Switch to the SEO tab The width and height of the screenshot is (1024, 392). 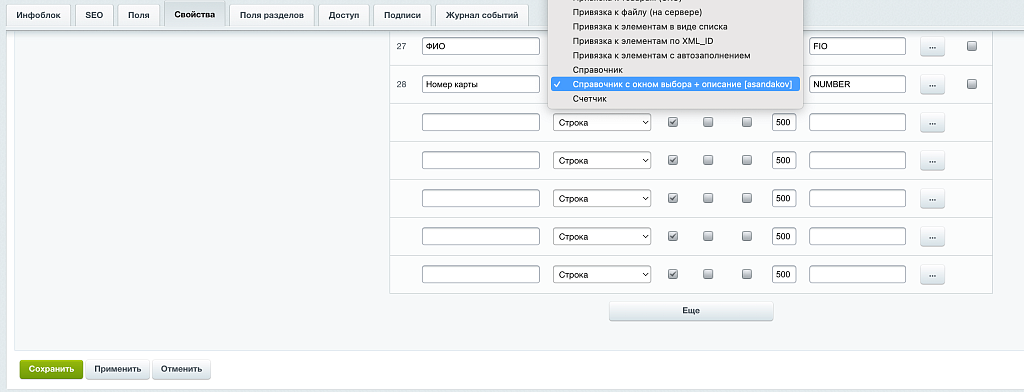(94, 15)
